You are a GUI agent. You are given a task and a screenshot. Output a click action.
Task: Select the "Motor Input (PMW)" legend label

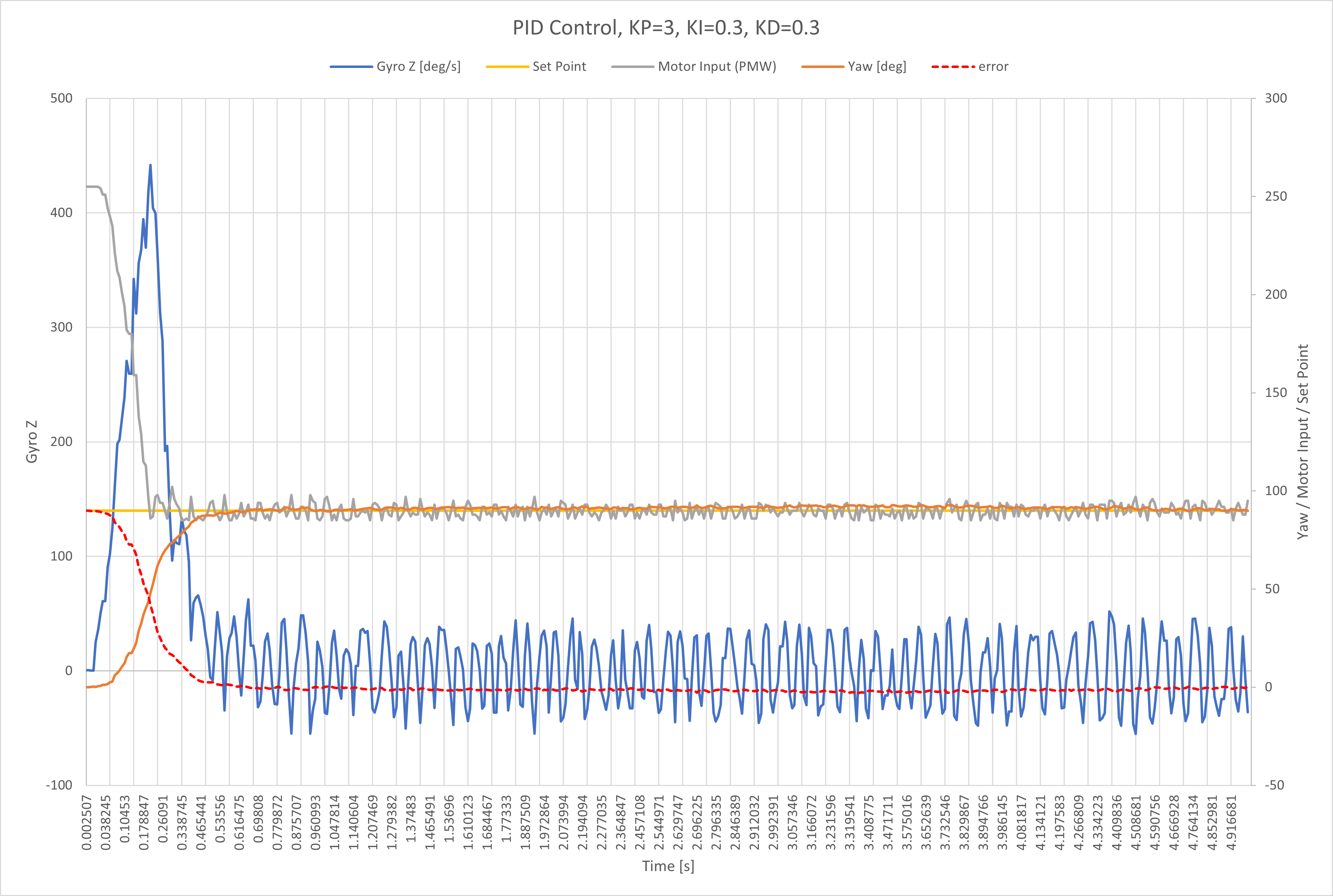[x=717, y=66]
